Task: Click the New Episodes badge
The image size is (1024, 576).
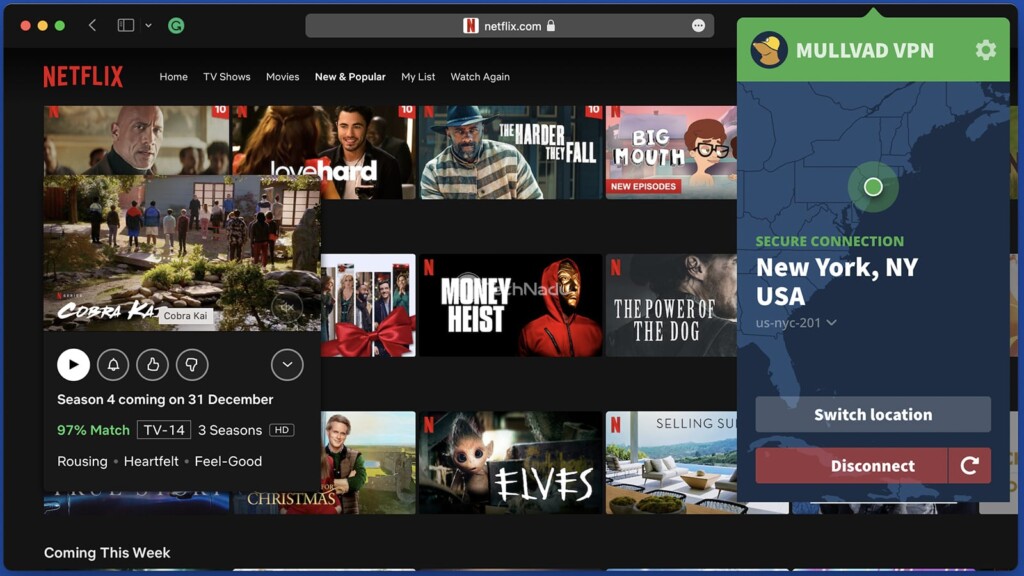Action: click(643, 186)
